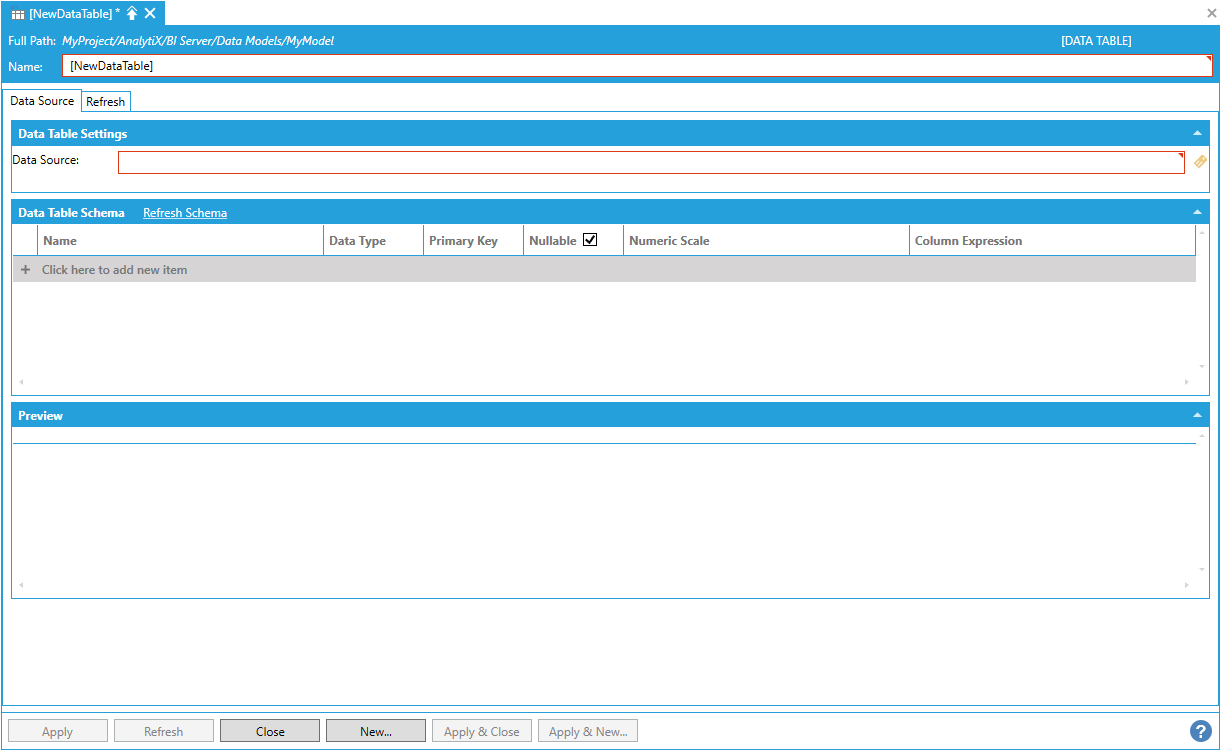Screen dimensions: 1222x751
Task: Focus the Data Source input field
Action: [650, 163]
